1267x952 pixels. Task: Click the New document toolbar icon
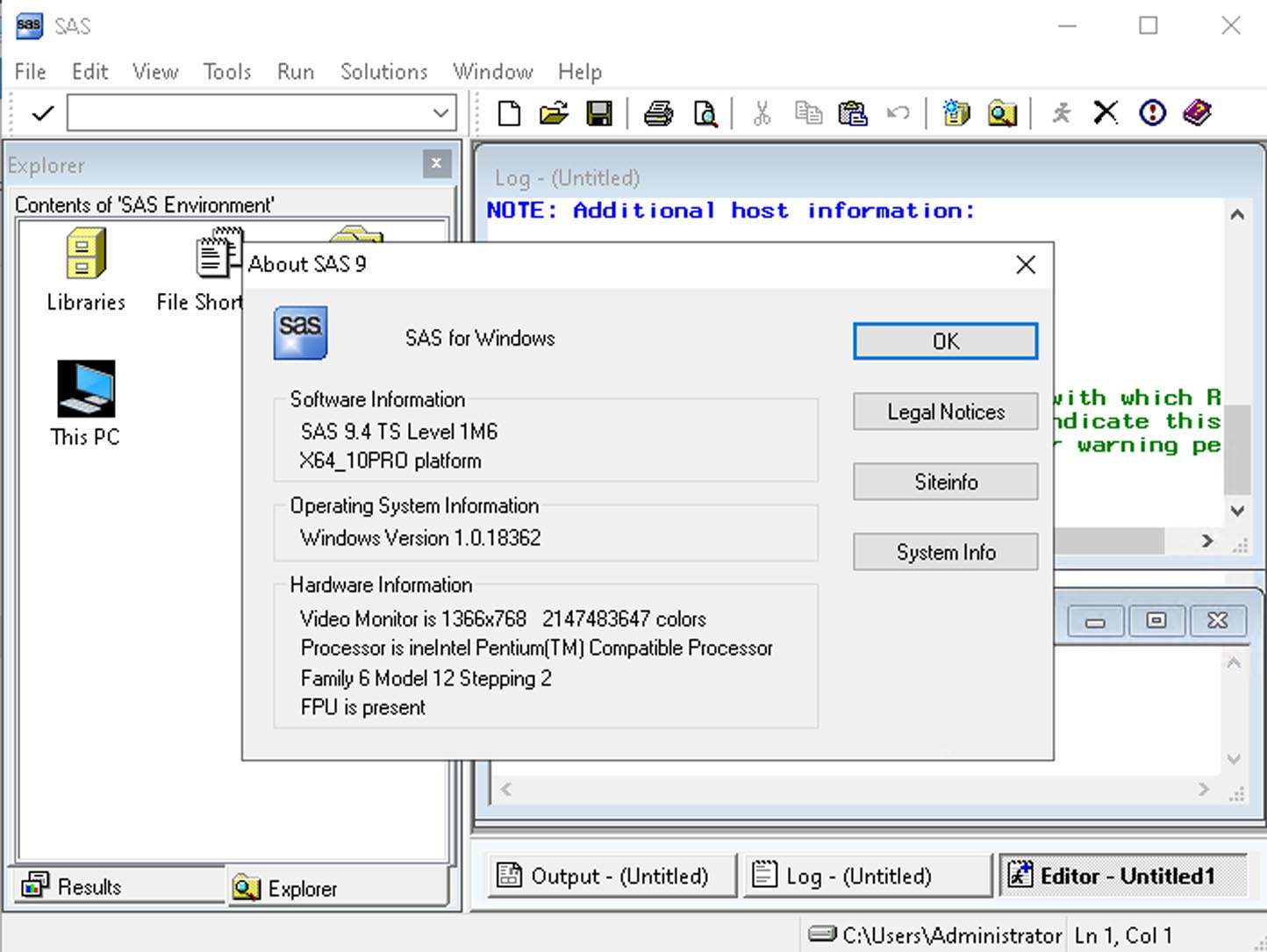509,113
